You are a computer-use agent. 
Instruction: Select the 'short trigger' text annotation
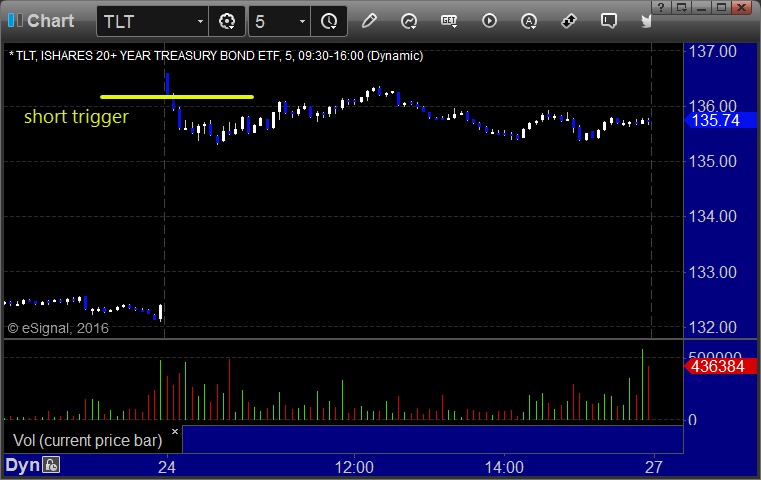(x=76, y=117)
